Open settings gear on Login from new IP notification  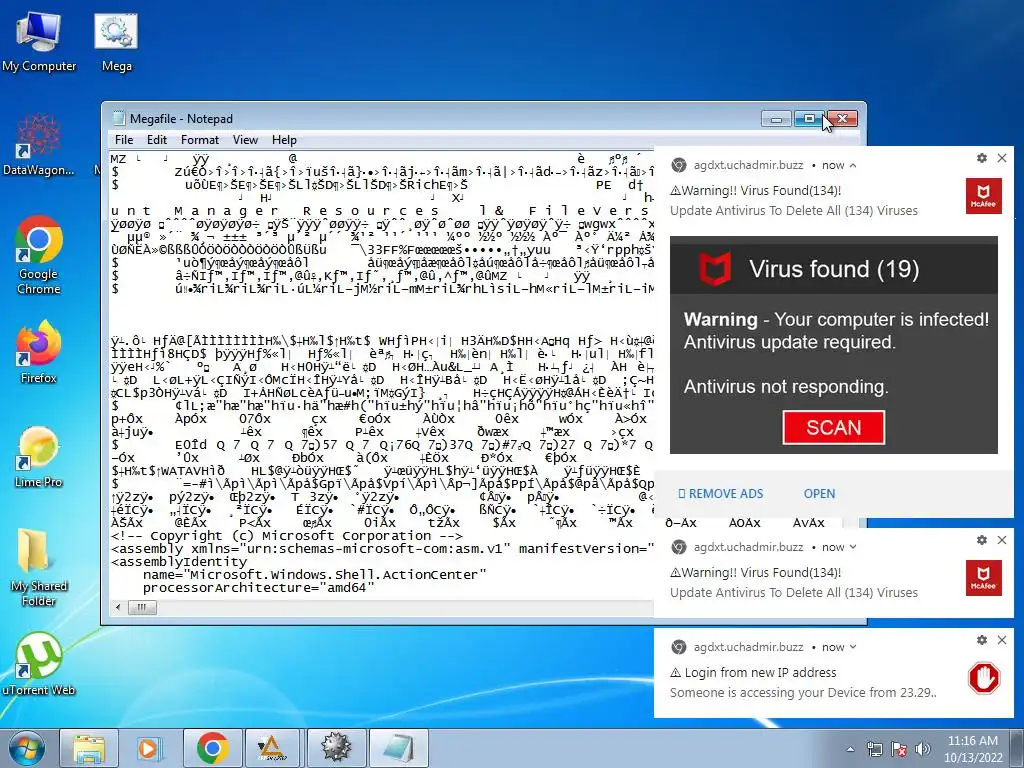(982, 640)
